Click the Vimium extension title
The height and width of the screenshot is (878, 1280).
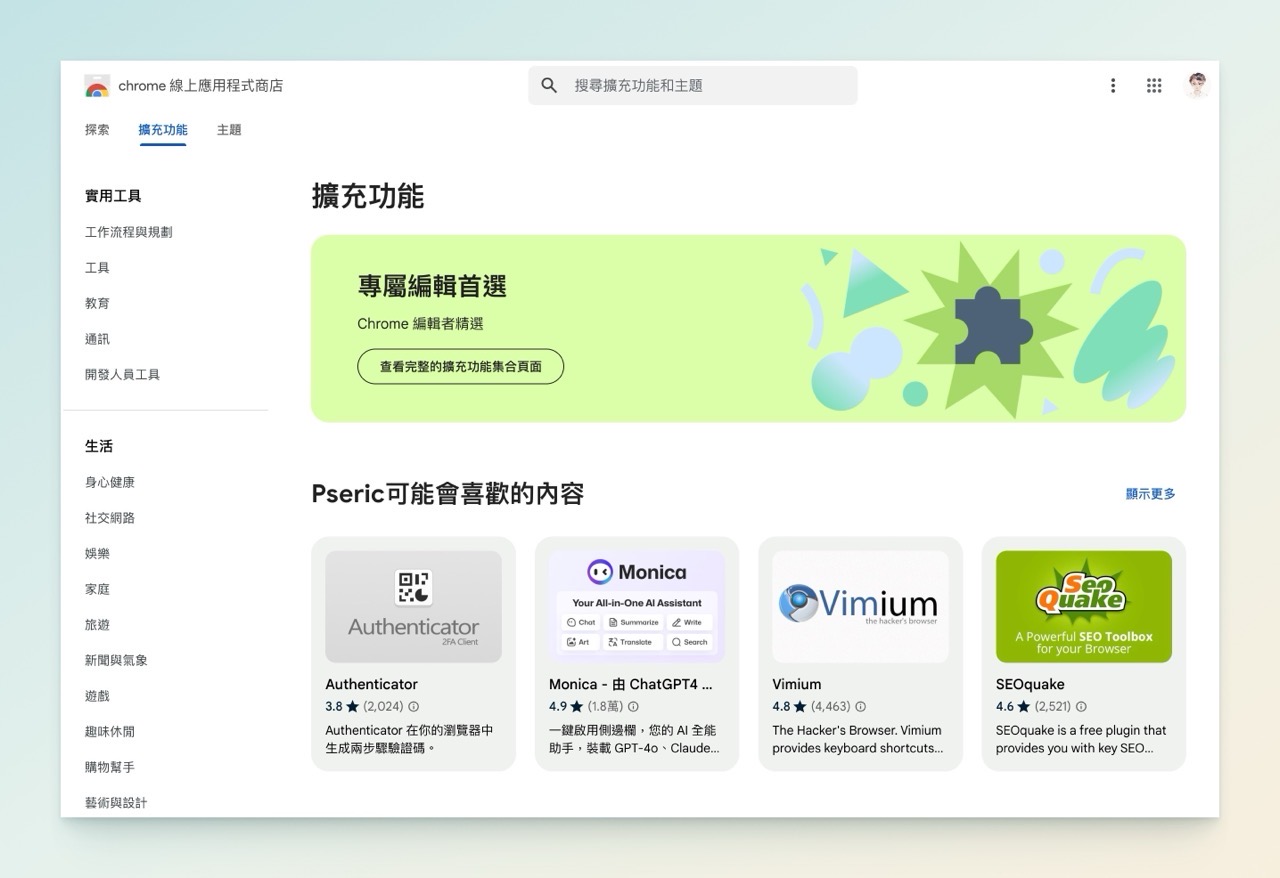tap(797, 685)
